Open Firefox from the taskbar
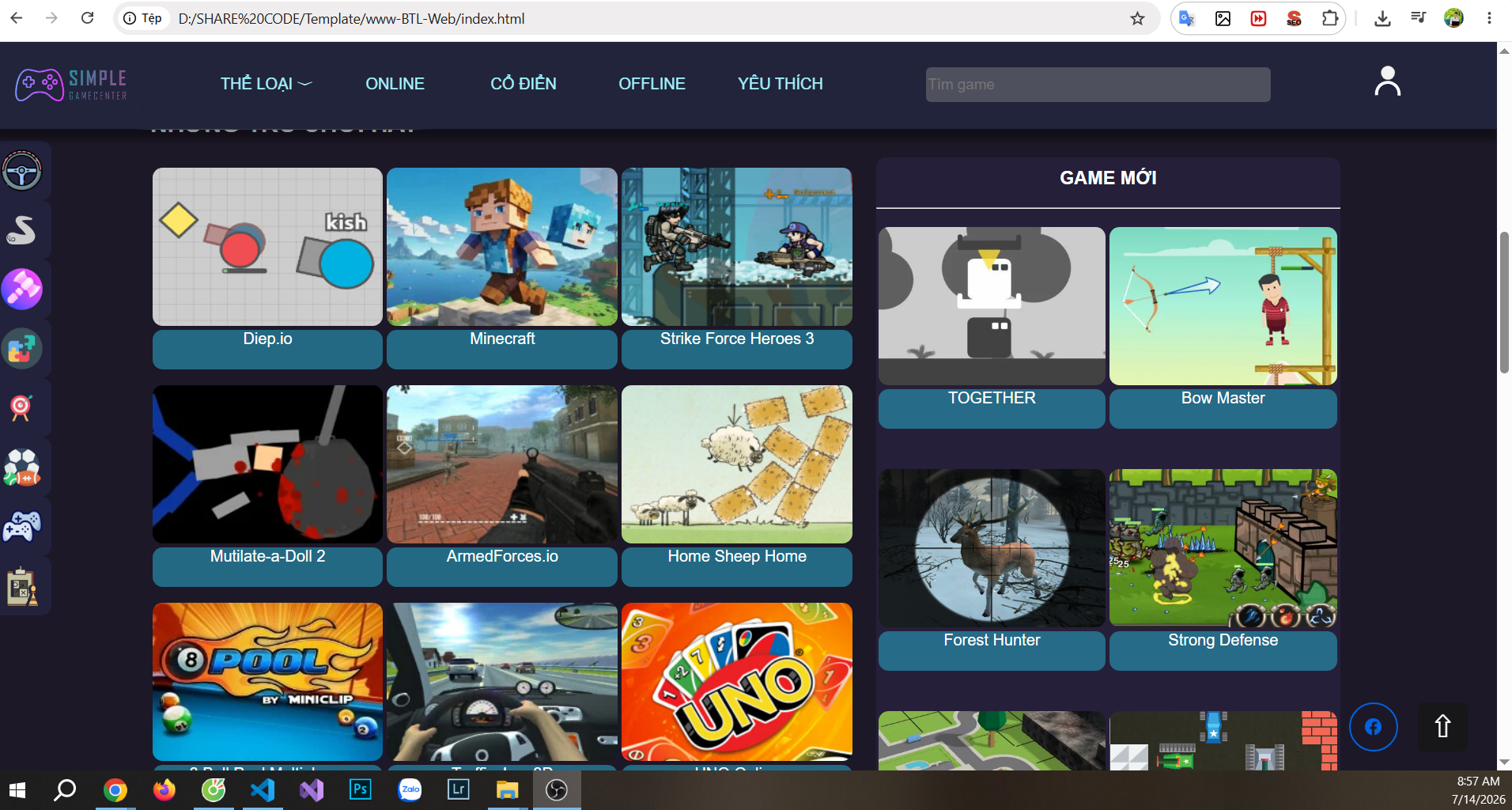Image resolution: width=1512 pixels, height=810 pixels. 164,789
